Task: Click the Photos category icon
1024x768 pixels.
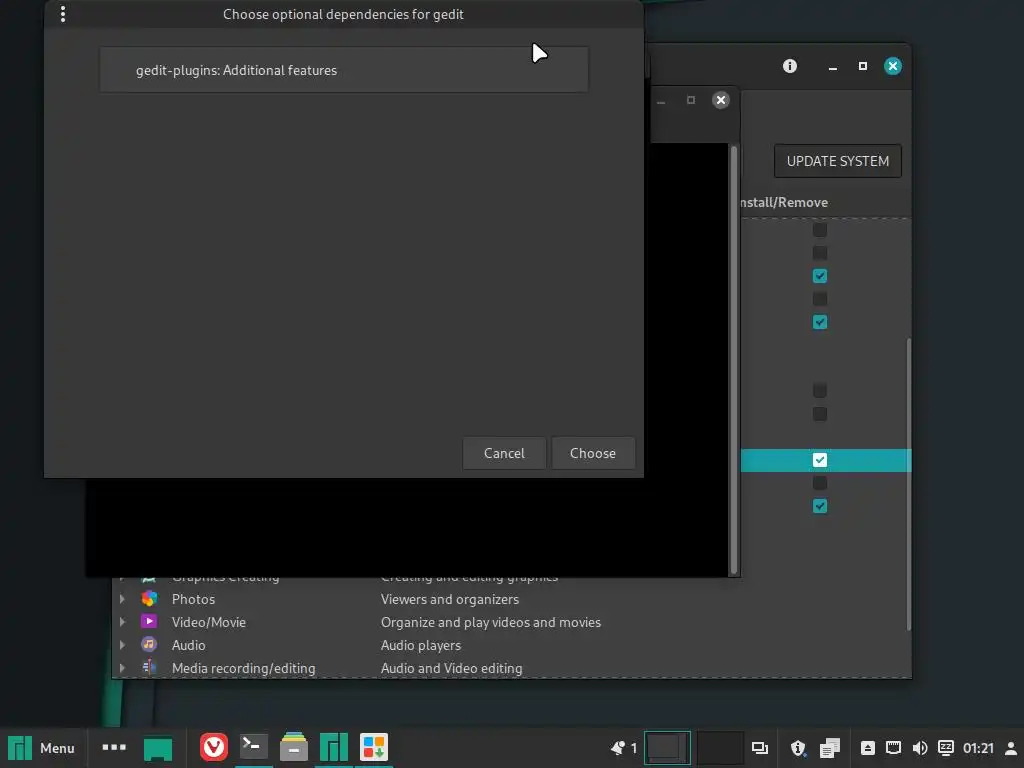Action: click(149, 598)
